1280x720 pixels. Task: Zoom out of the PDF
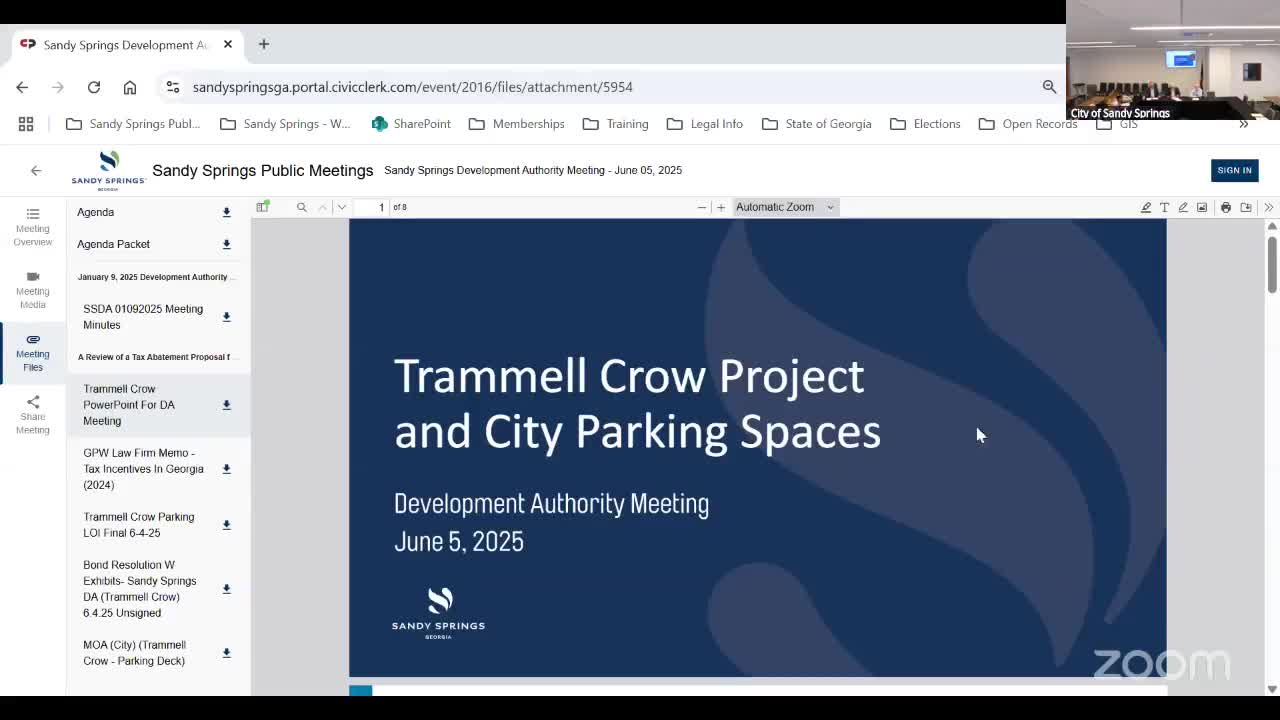(x=702, y=207)
